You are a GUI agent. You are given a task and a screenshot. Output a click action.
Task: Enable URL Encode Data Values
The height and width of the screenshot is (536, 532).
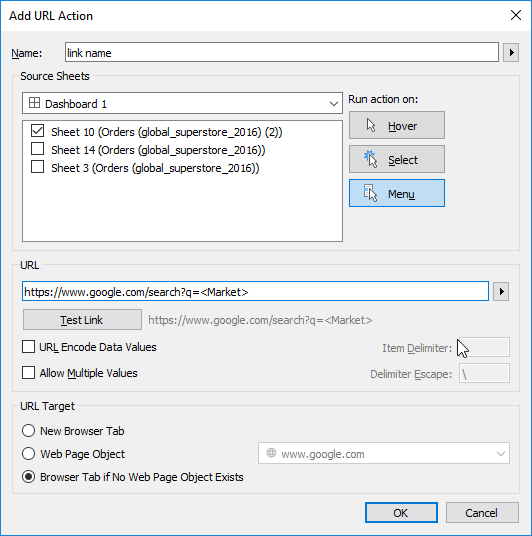28,347
